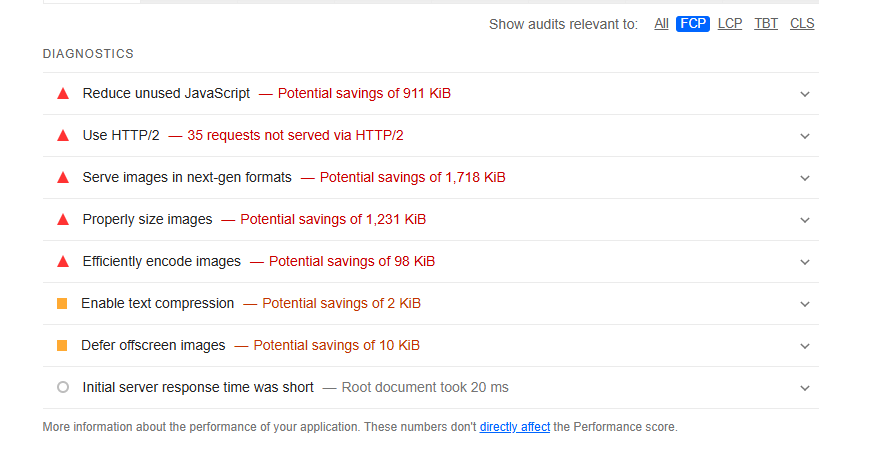Expand the Use HTTP/2 audit chevron
Image resolution: width=869 pixels, height=465 pixels.
805,136
